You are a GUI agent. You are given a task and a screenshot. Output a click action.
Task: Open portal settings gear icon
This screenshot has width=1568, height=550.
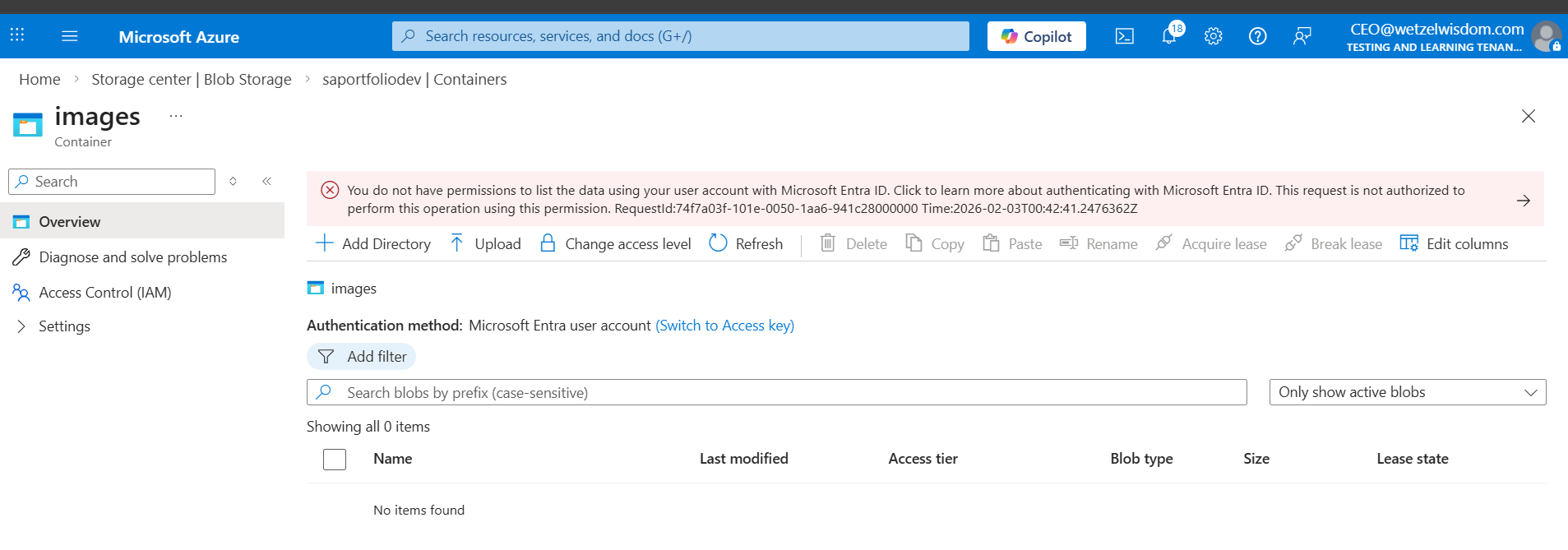coord(1213,36)
